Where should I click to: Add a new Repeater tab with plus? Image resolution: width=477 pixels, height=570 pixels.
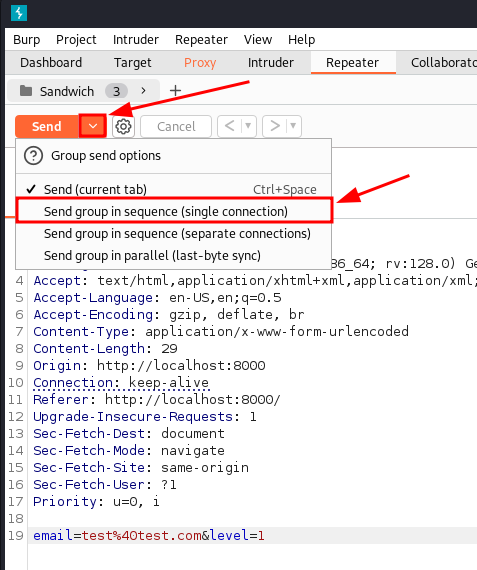pos(176,91)
